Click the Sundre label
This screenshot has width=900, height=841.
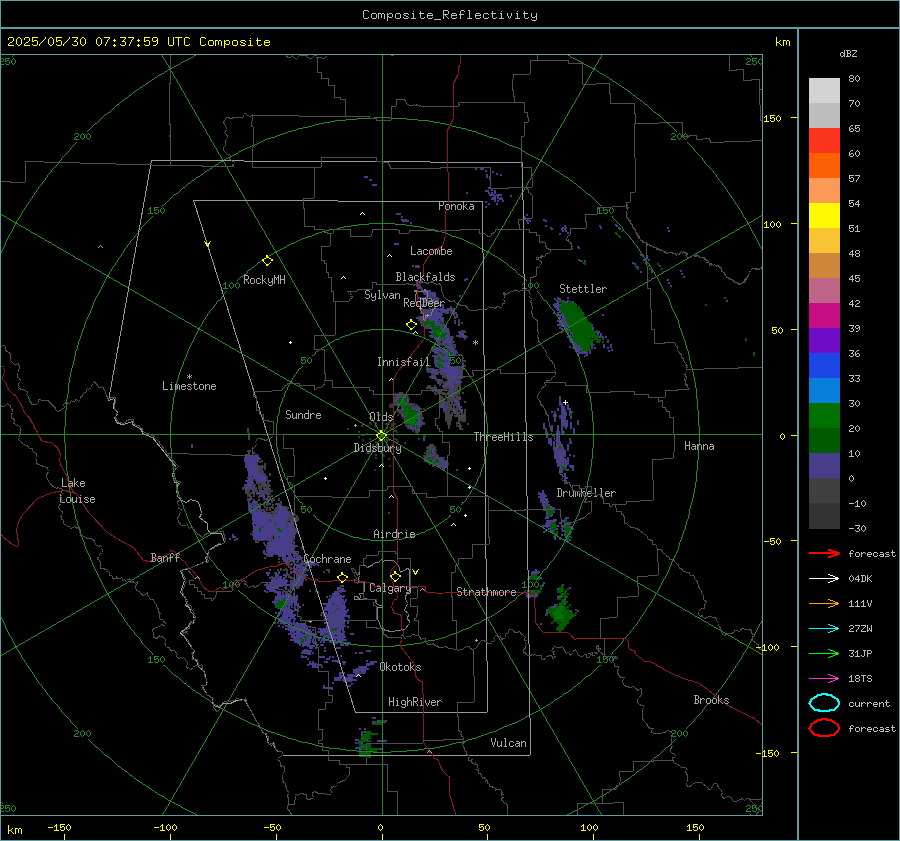(x=303, y=414)
